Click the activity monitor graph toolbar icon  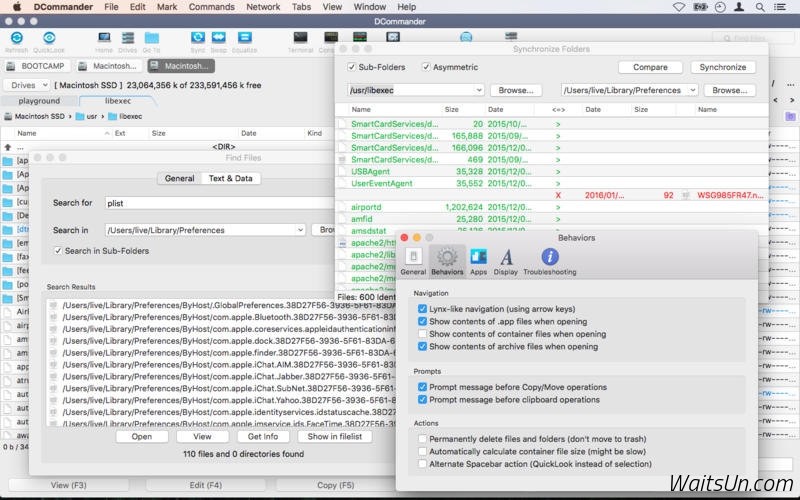(360, 37)
